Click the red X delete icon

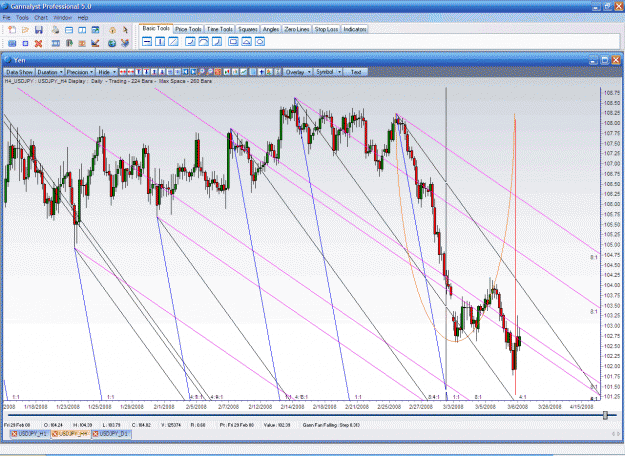pyautogui.click(x=38, y=43)
